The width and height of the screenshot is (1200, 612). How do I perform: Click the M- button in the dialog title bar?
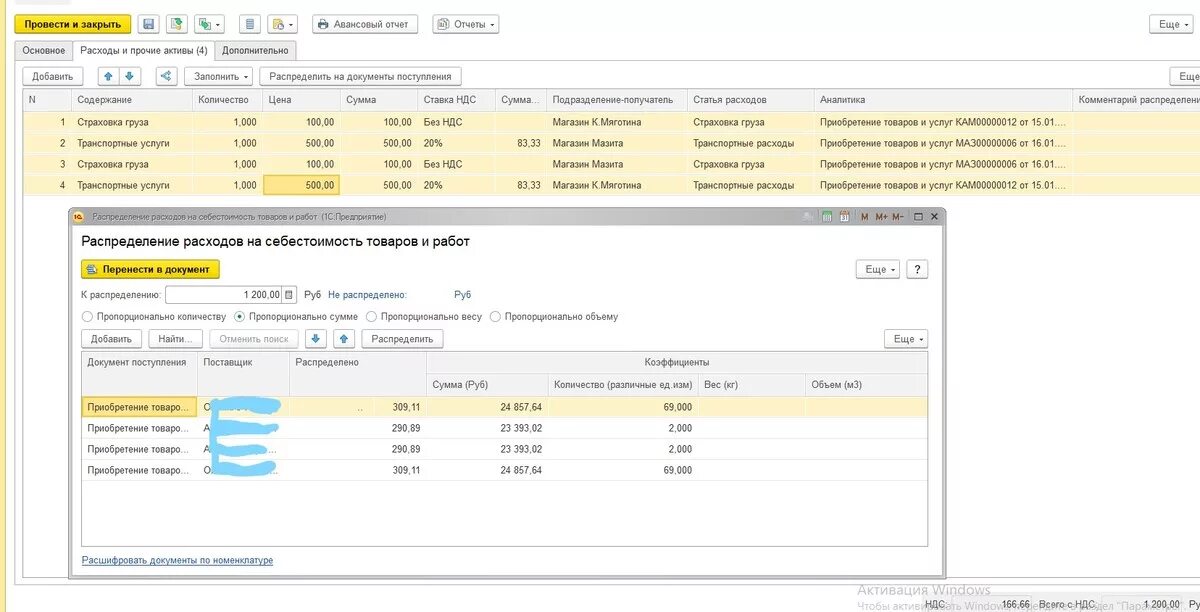(x=897, y=217)
